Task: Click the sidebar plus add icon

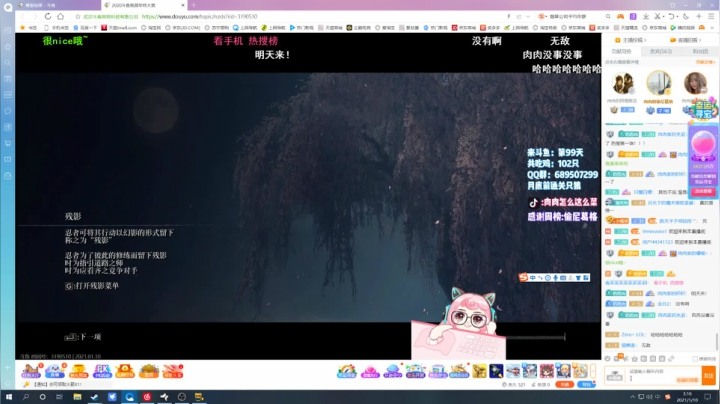Action: (7, 367)
